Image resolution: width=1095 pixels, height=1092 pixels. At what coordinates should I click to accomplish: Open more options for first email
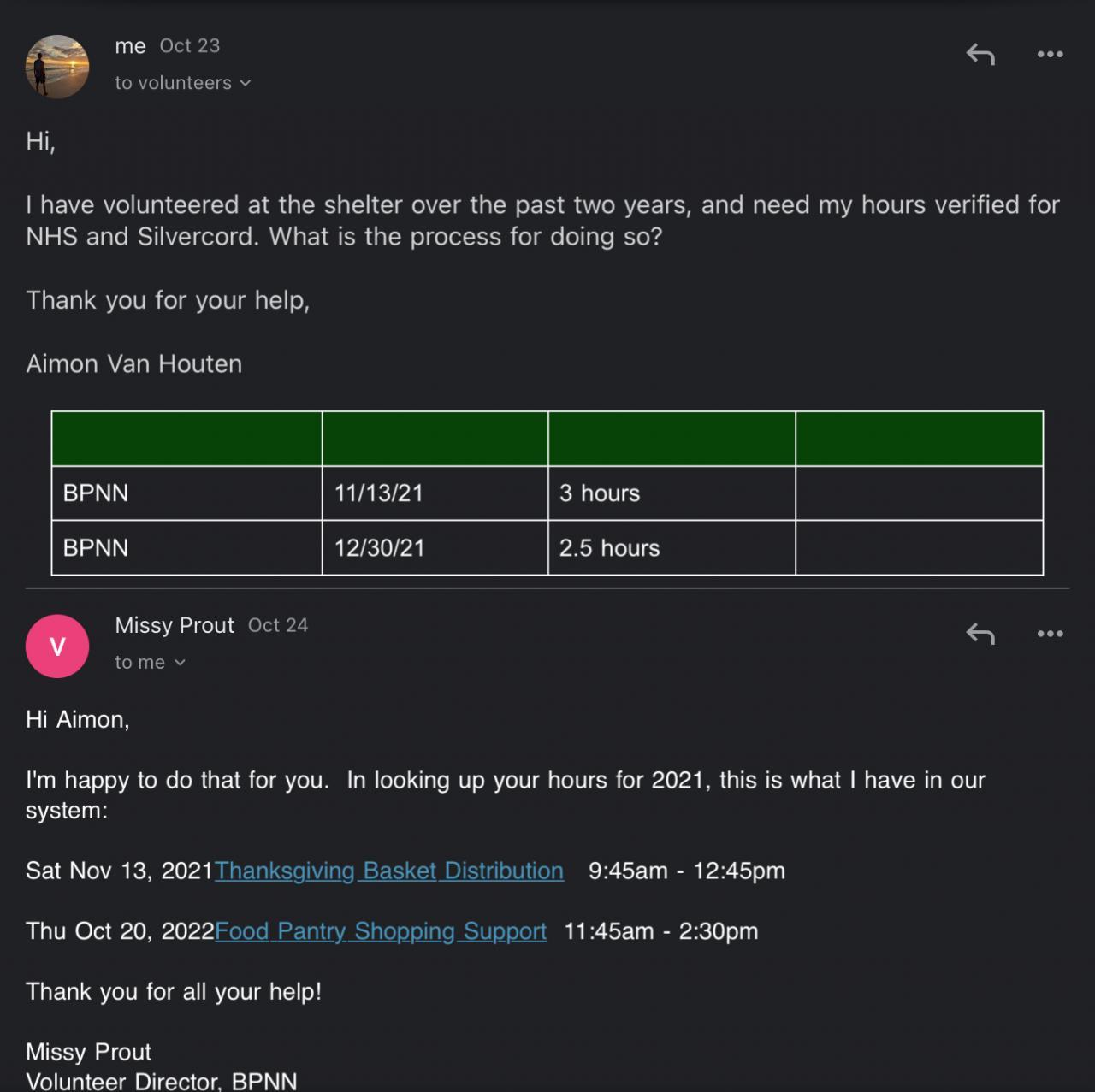click(1050, 55)
